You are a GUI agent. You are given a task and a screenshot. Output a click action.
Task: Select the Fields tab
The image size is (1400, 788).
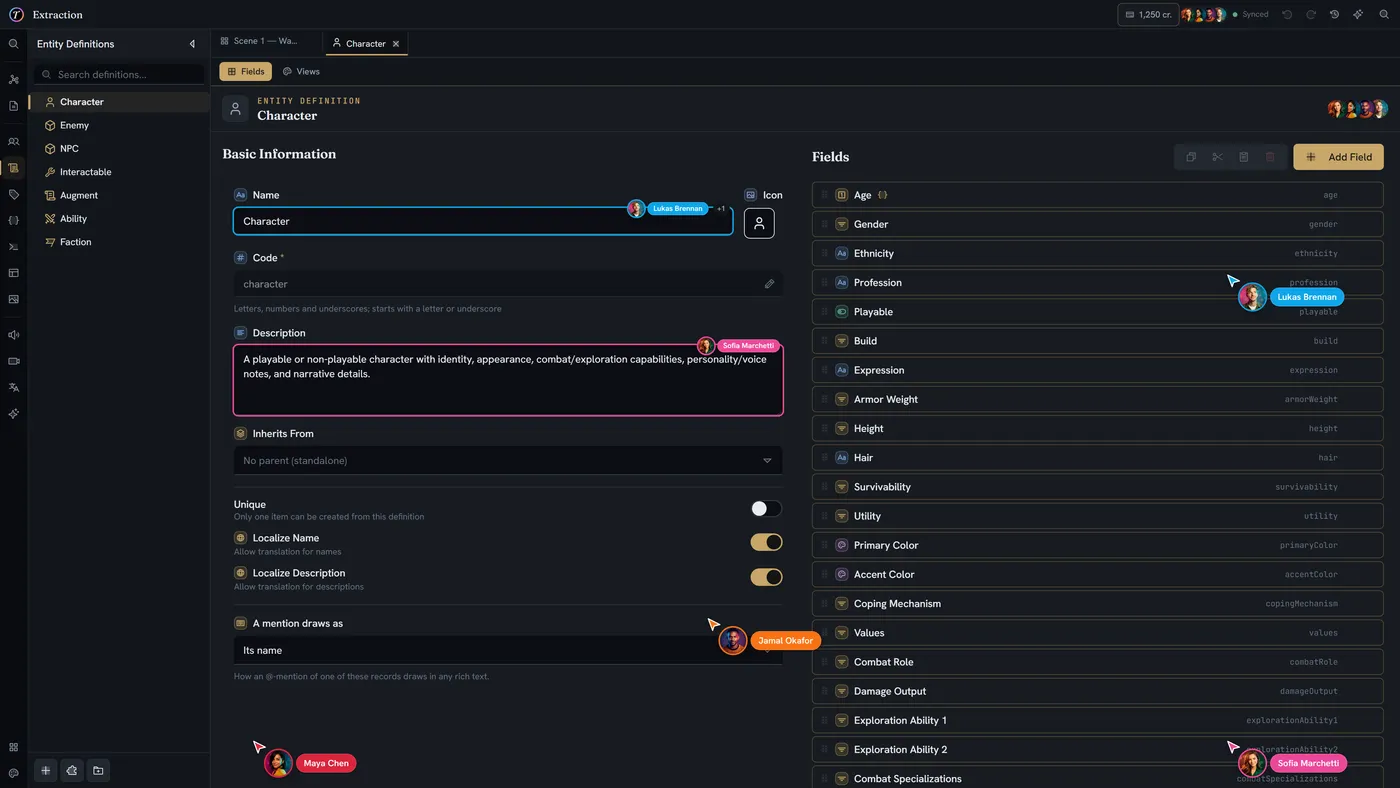pyautogui.click(x=245, y=72)
